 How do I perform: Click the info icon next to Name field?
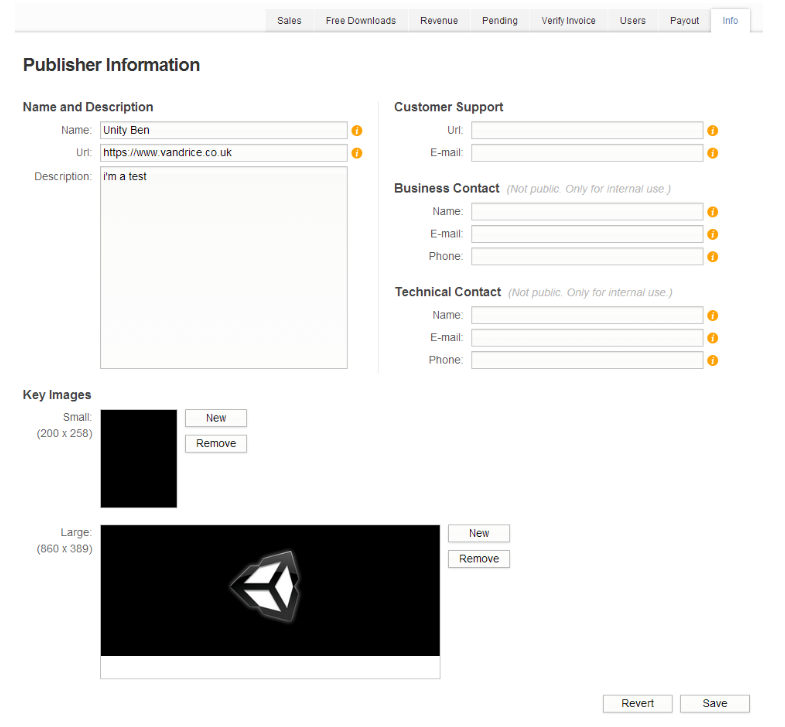pyautogui.click(x=356, y=131)
